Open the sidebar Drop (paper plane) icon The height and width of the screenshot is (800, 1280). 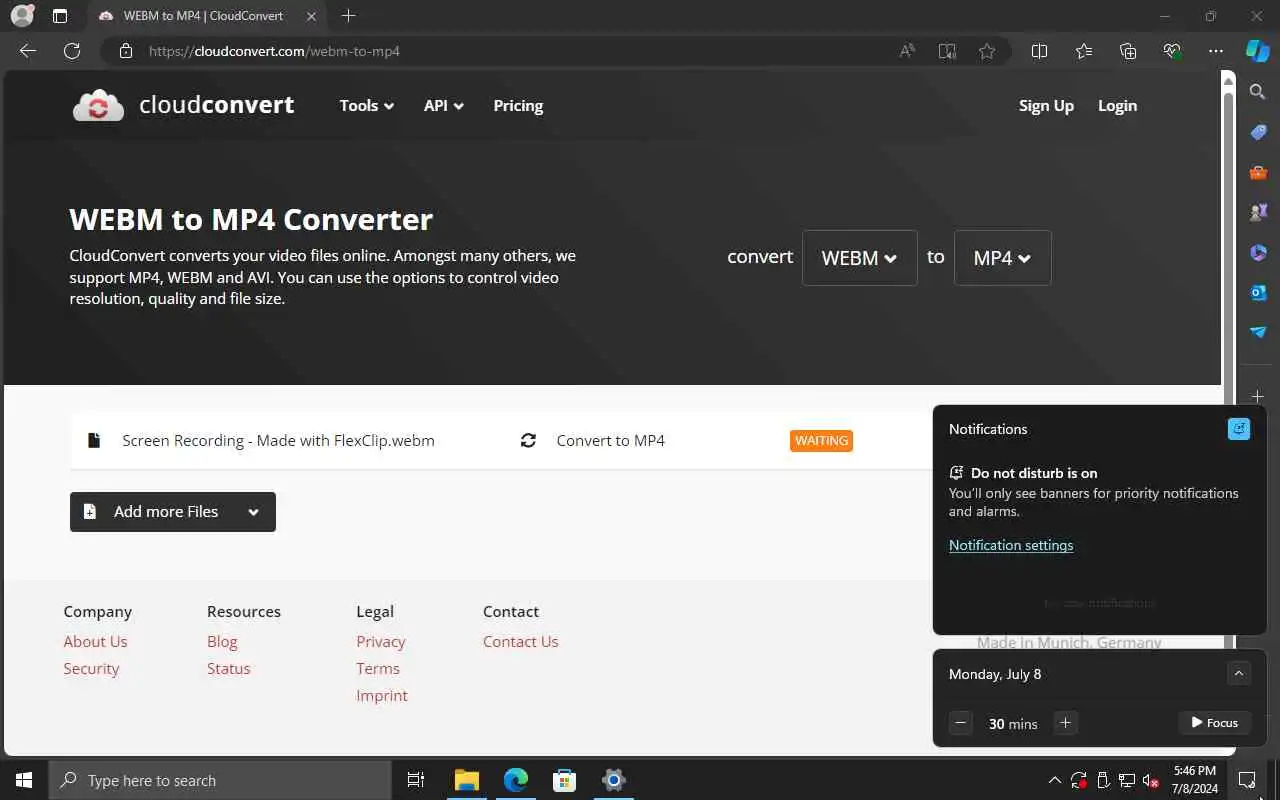tap(1258, 332)
